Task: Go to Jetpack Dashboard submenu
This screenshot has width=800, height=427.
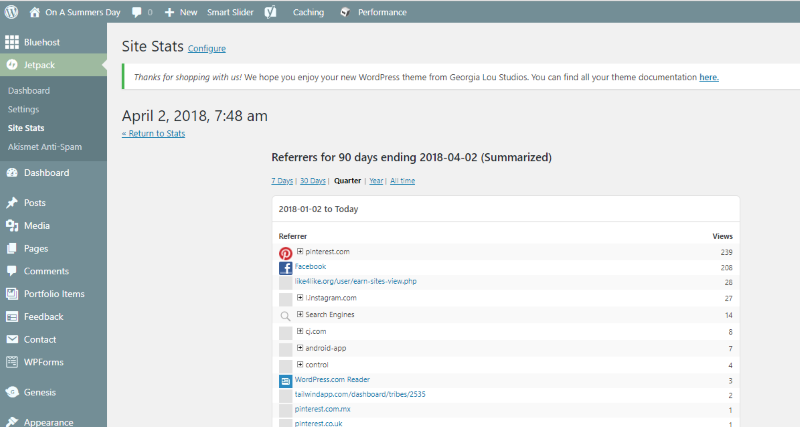Action: (x=29, y=91)
